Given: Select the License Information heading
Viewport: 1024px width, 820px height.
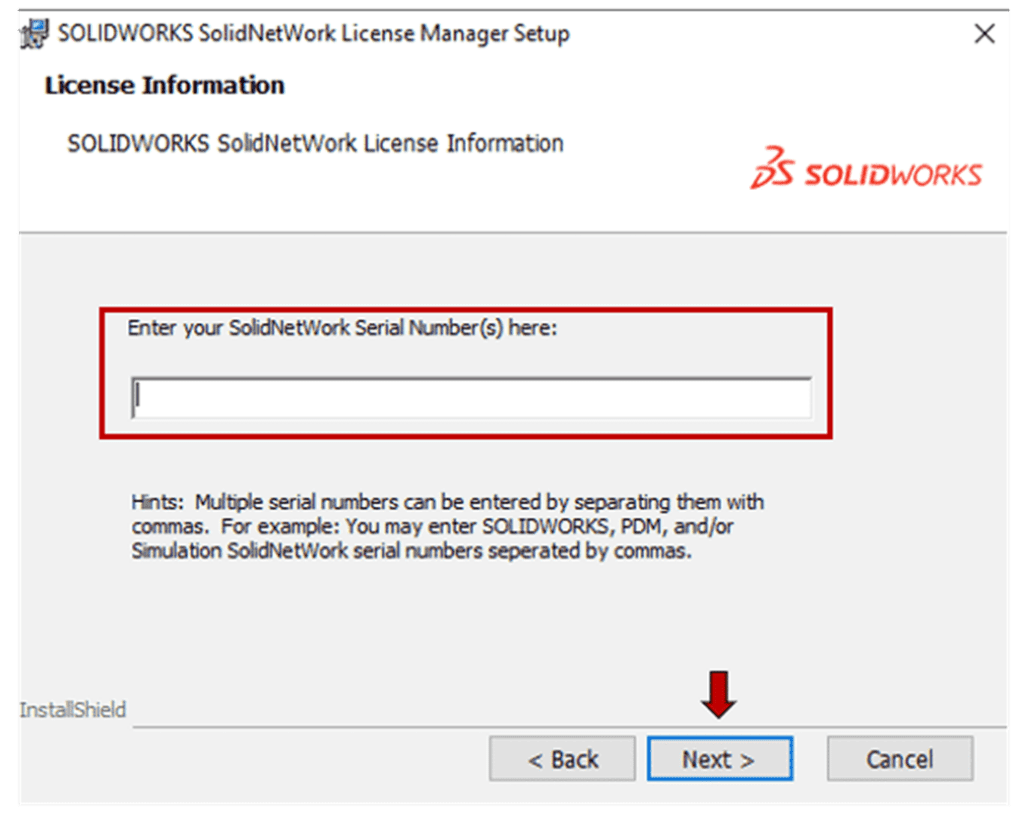Looking at the screenshot, I should coord(165,85).
